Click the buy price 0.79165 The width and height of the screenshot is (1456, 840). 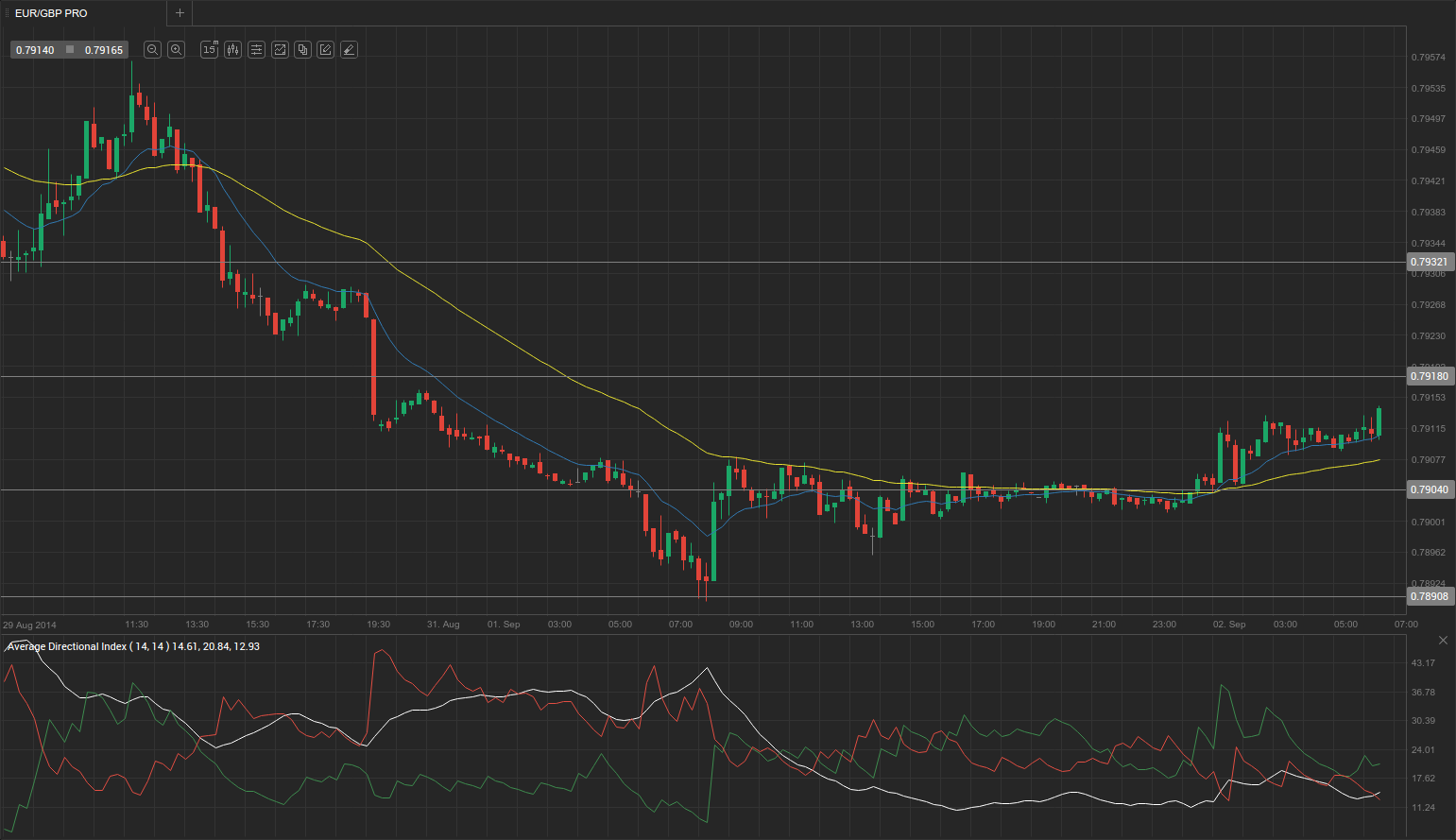[104, 50]
